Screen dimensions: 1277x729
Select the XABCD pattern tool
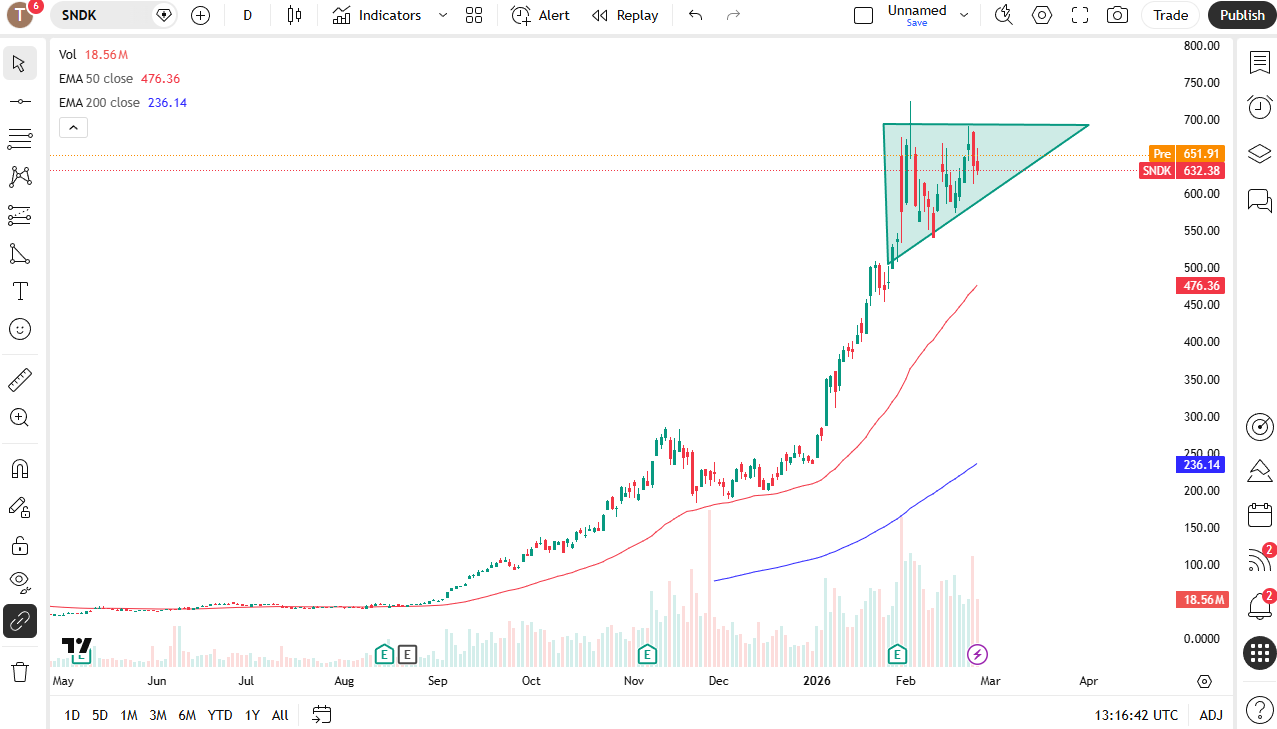[19, 177]
